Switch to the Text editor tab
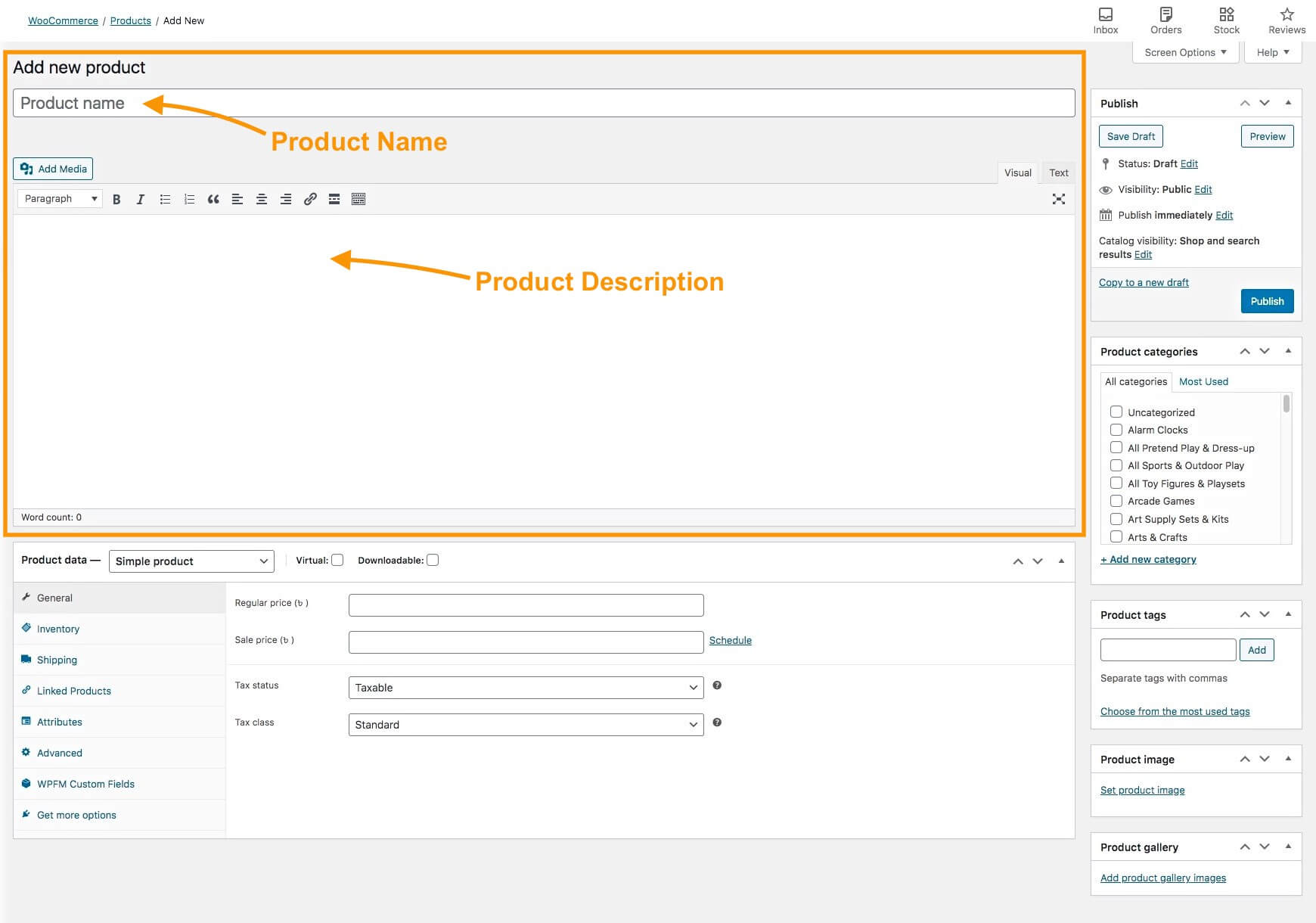Image resolution: width=1316 pixels, height=923 pixels. click(1058, 172)
